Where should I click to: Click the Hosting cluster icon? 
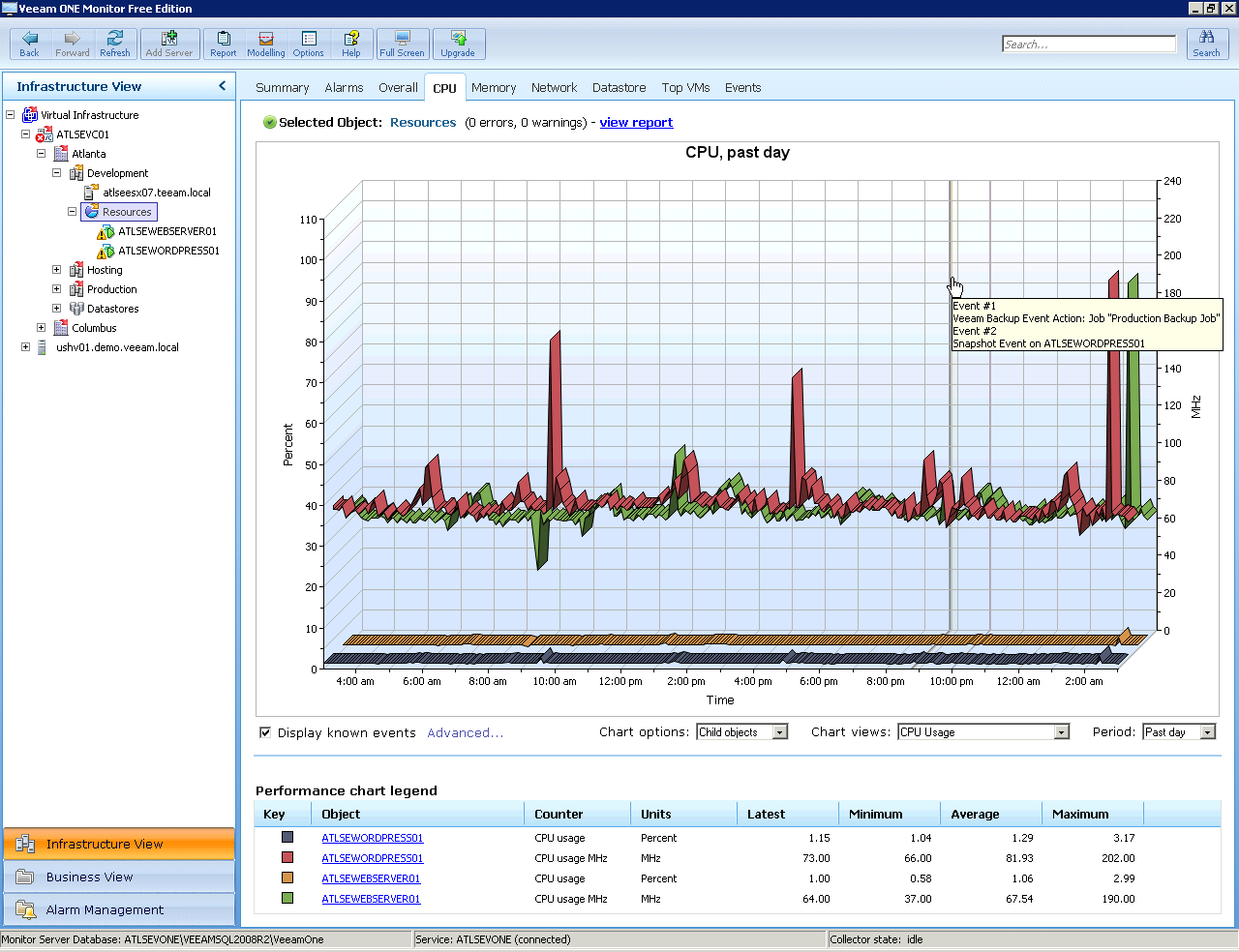[x=76, y=270]
